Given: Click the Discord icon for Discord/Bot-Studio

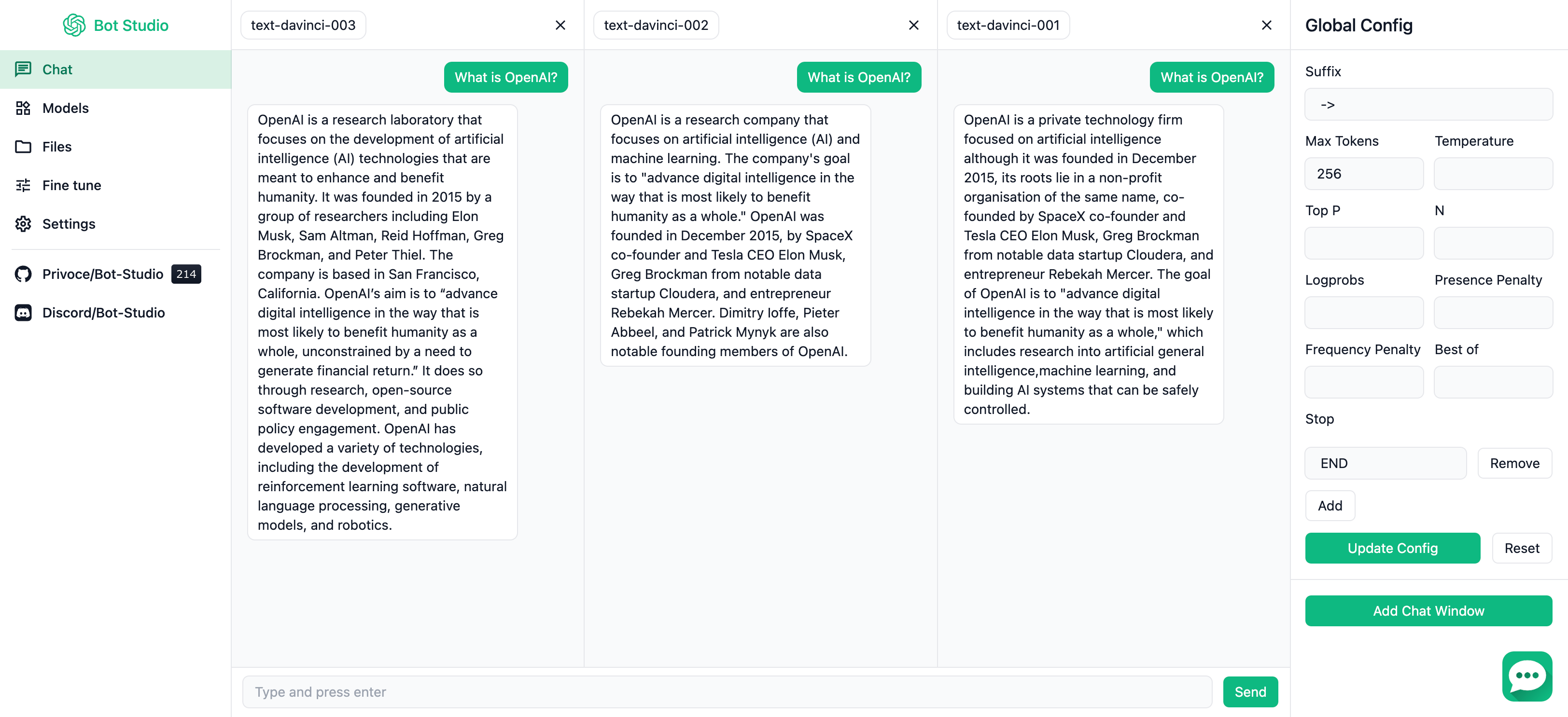Looking at the screenshot, I should click(23, 313).
